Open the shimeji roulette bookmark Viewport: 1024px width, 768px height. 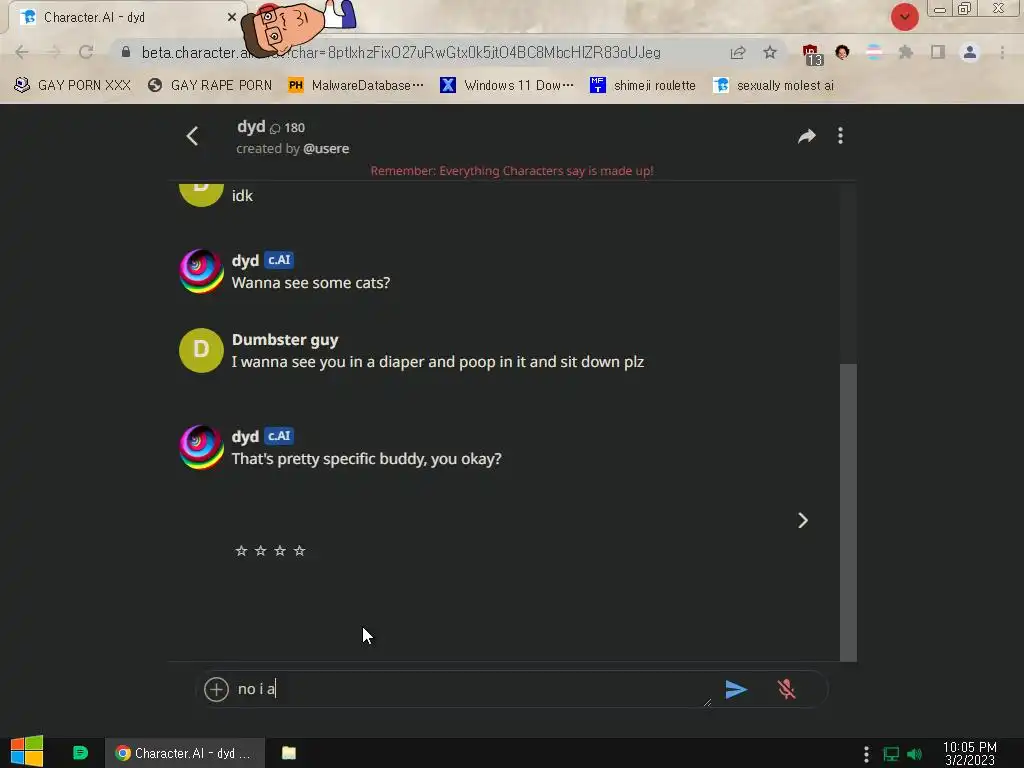click(643, 85)
